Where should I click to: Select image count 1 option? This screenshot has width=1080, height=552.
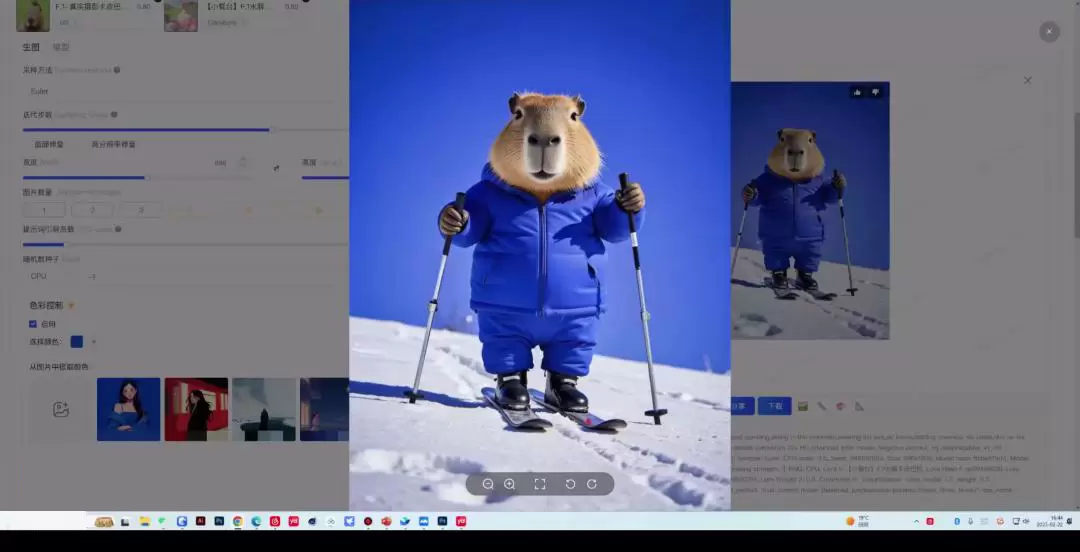coord(44,210)
